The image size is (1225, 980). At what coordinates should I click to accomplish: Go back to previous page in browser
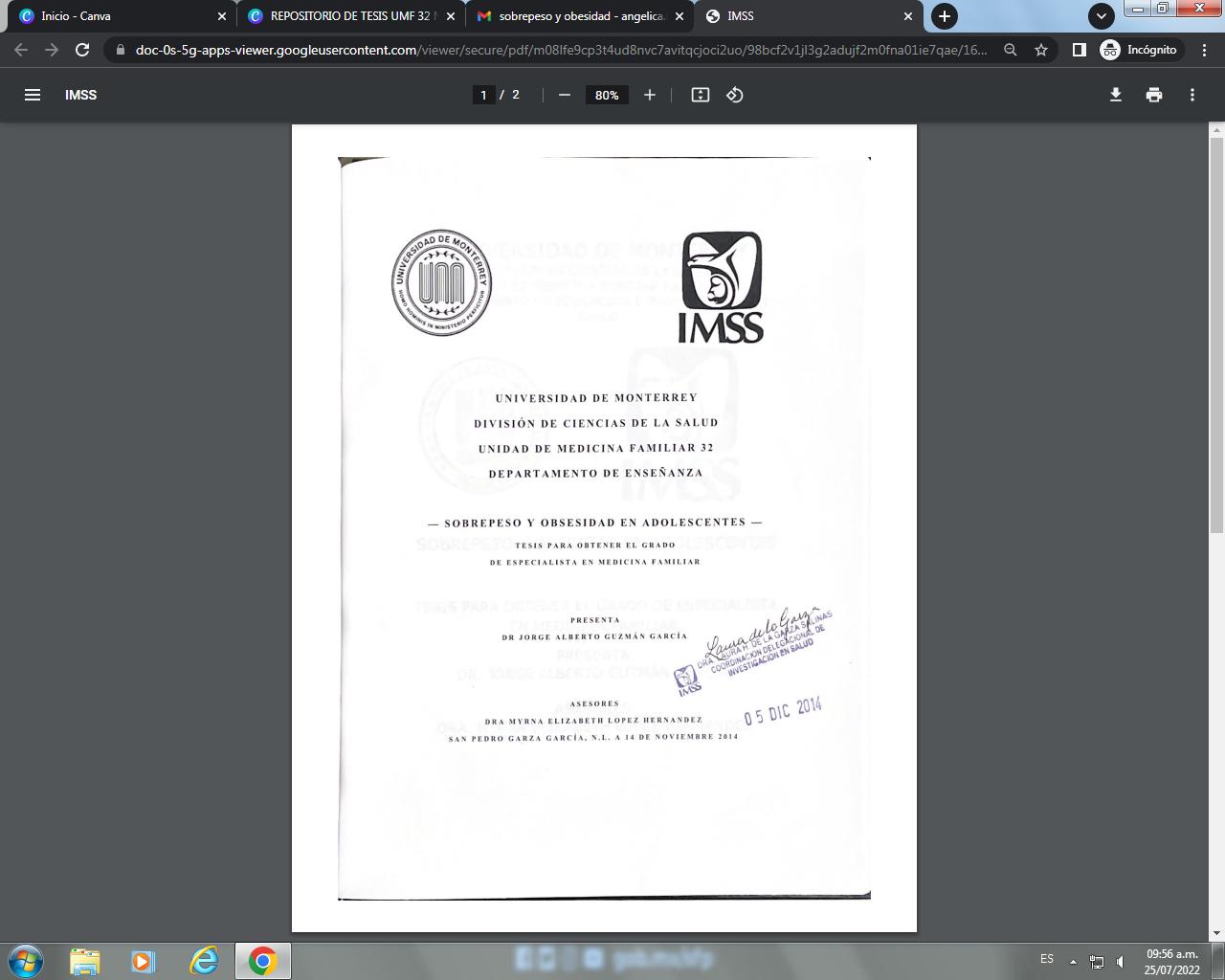coord(21,50)
